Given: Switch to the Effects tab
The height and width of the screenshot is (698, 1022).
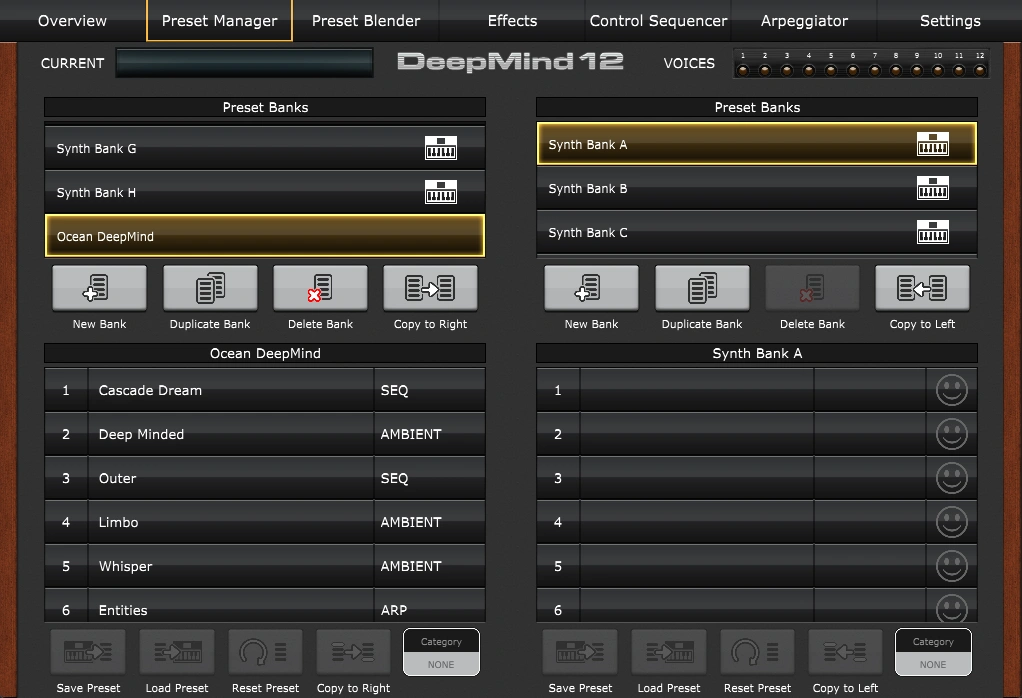Looking at the screenshot, I should tap(512, 21).
